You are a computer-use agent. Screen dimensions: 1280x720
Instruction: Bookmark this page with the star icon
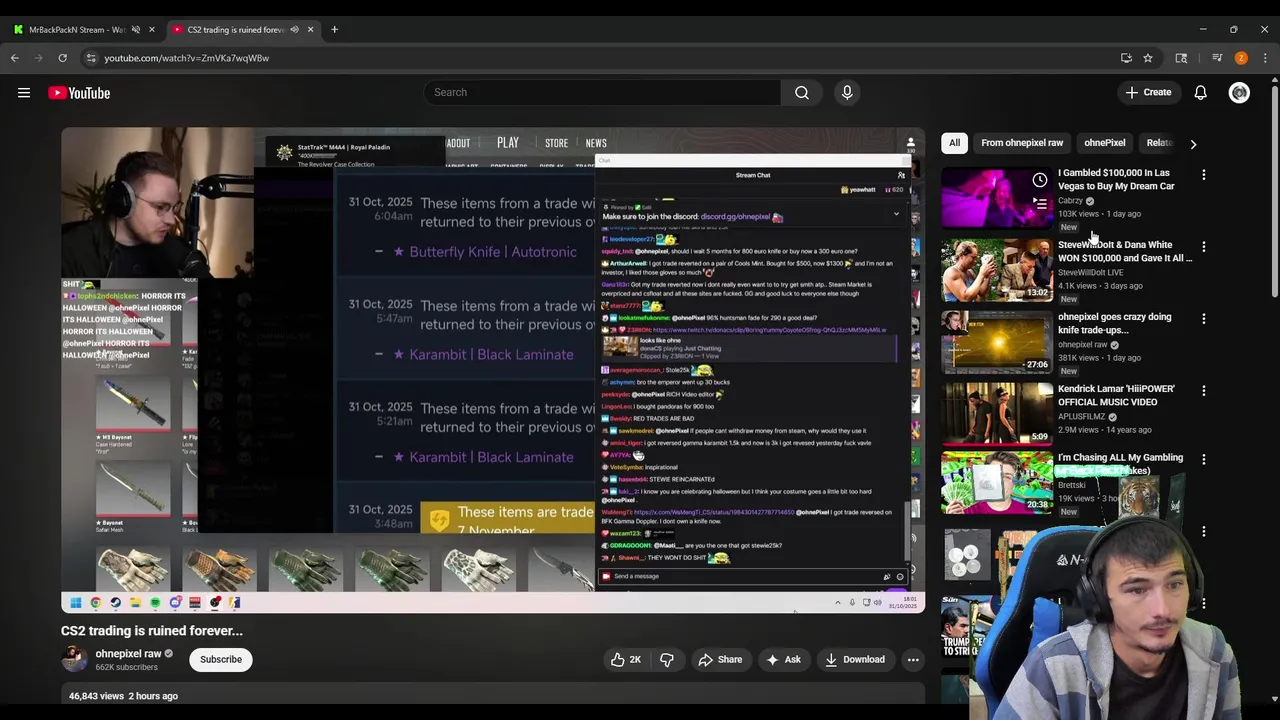tap(1148, 58)
